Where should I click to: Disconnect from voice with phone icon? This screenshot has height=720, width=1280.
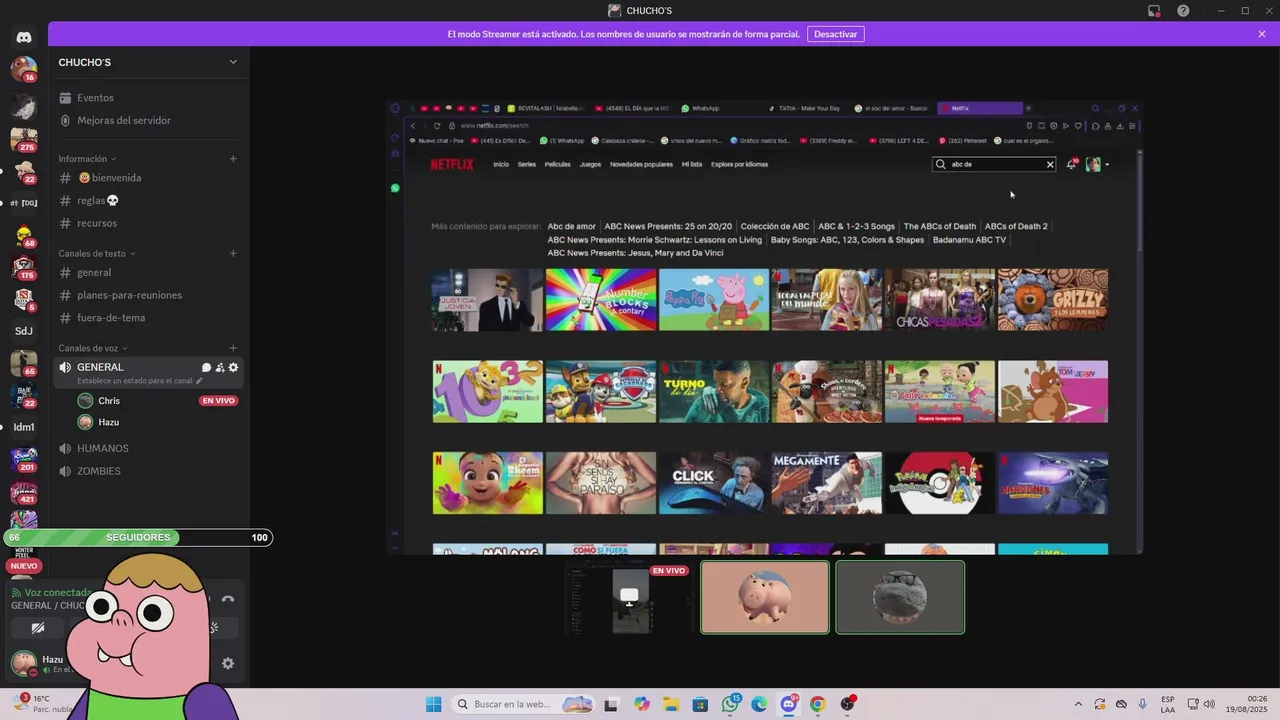click(x=227, y=599)
